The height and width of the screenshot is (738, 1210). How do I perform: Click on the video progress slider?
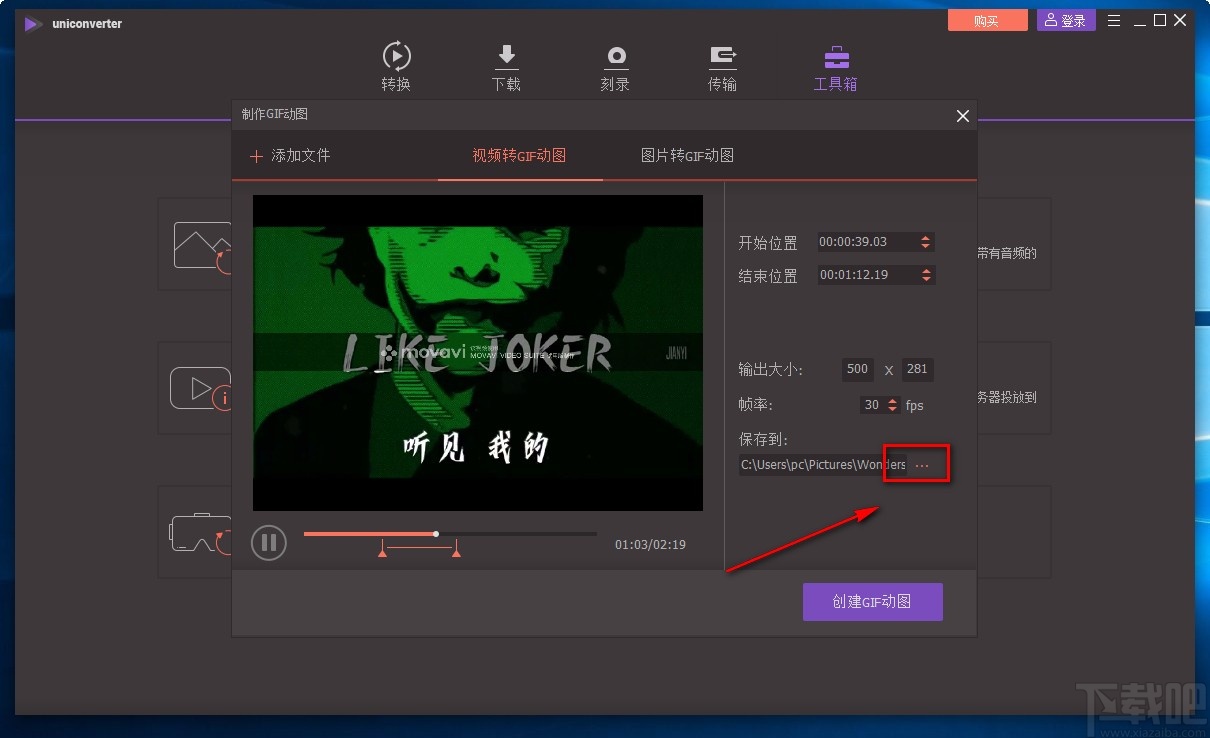click(436, 533)
